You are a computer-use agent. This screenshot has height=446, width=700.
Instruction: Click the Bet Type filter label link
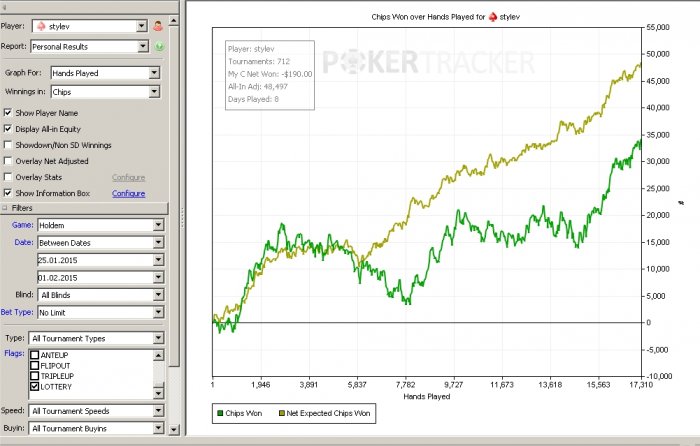(17, 312)
